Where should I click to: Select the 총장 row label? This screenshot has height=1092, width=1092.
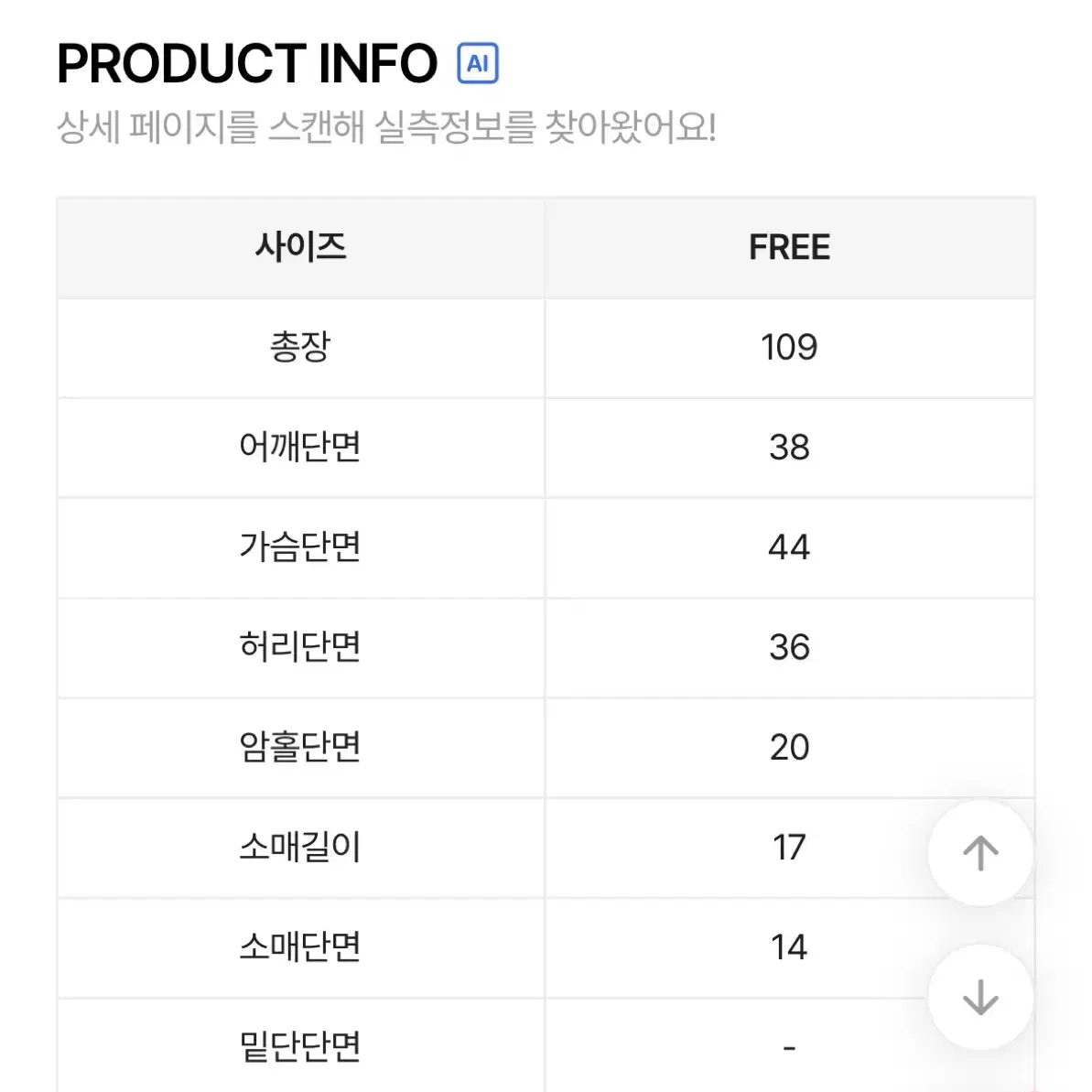301,347
